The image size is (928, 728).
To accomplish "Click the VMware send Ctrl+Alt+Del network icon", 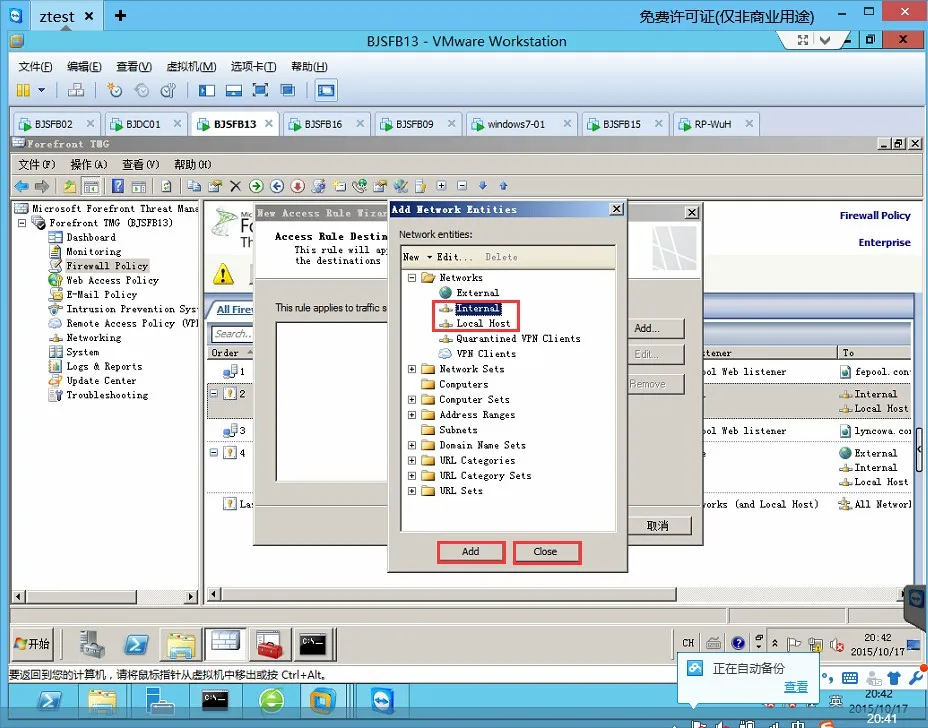I will (76, 90).
